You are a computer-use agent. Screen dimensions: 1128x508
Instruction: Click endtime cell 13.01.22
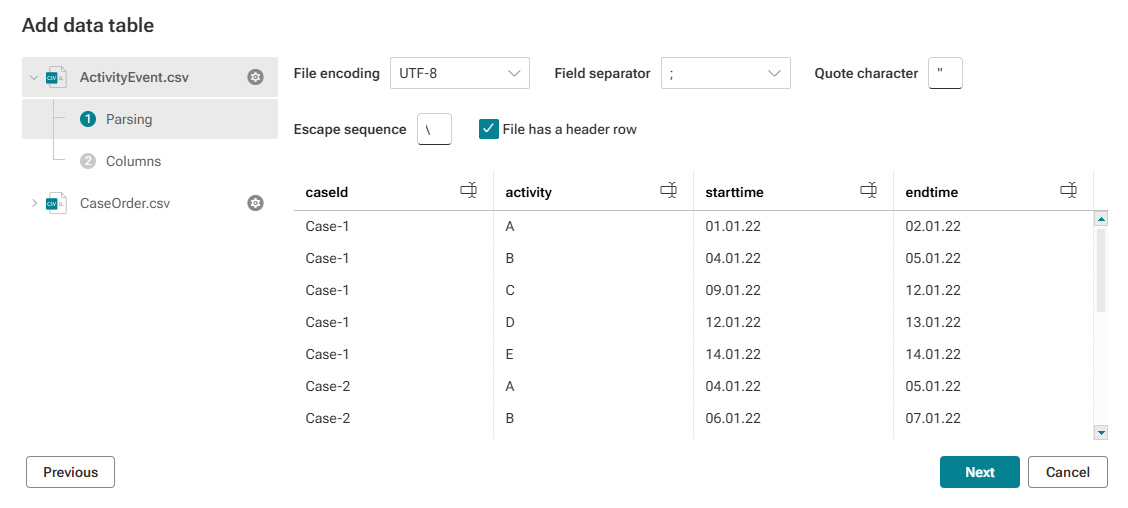click(933, 322)
